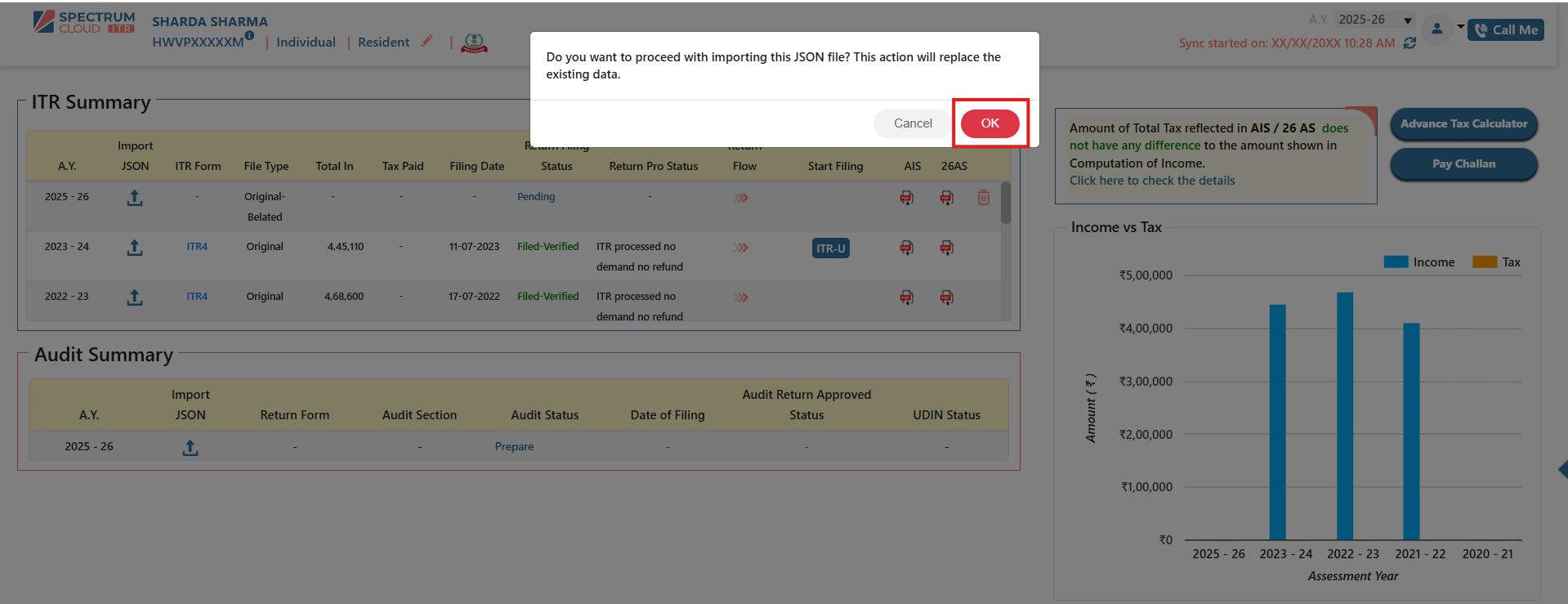The height and width of the screenshot is (604, 1568).
Task: Click the AIS download icon for 2025-26
Action: (x=906, y=198)
